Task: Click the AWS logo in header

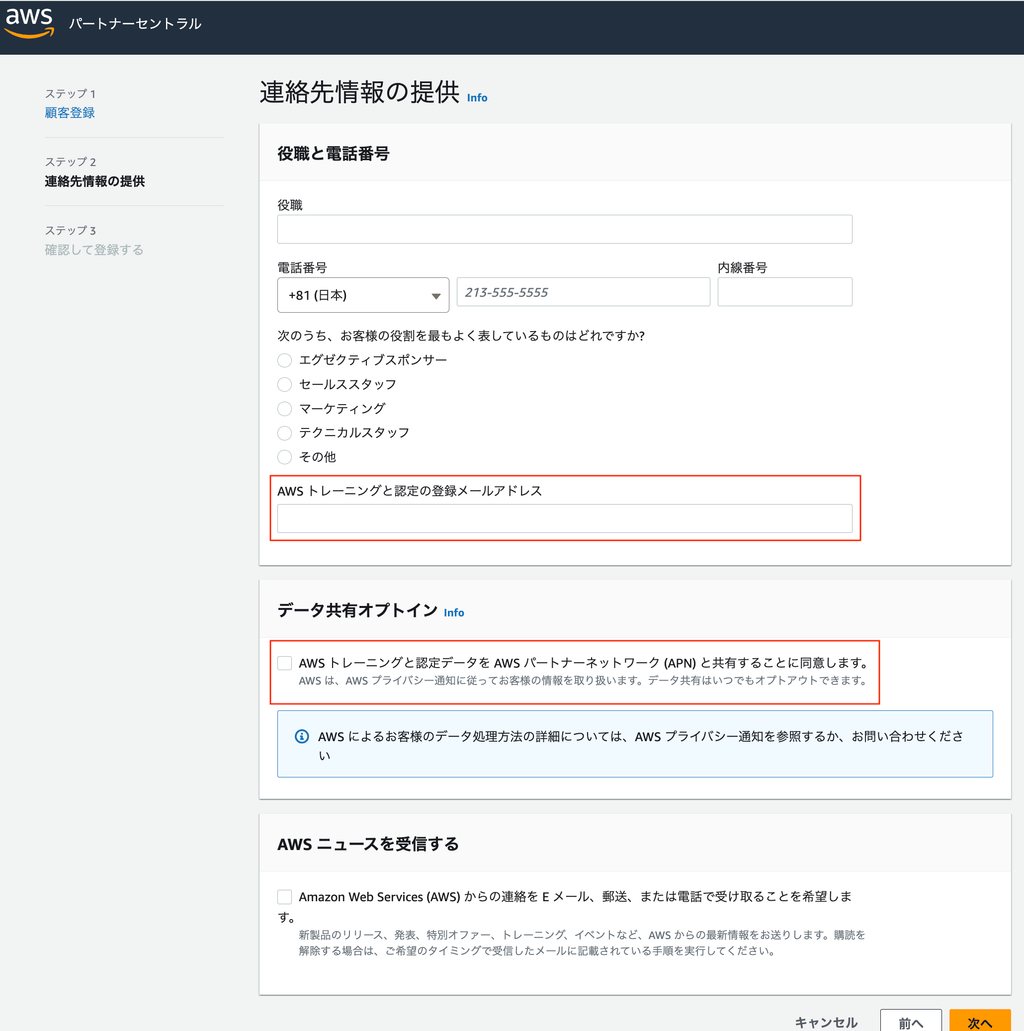Action: pos(29,22)
